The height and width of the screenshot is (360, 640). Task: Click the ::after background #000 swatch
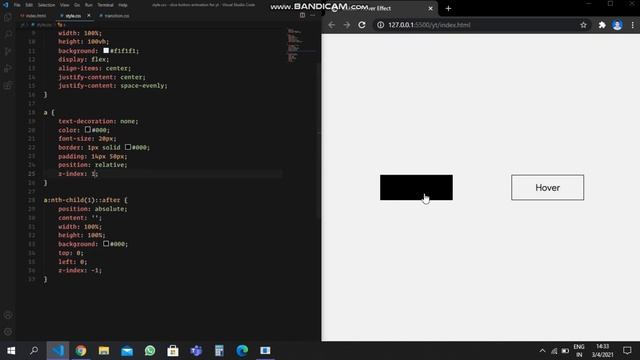tap(106, 244)
